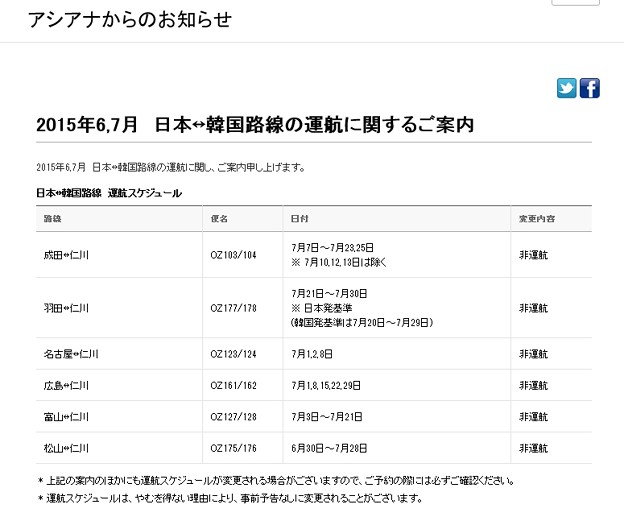Click the footnote starting 上記の案内のほかにも
Screen dimensions: 624x521
[x=277, y=481]
